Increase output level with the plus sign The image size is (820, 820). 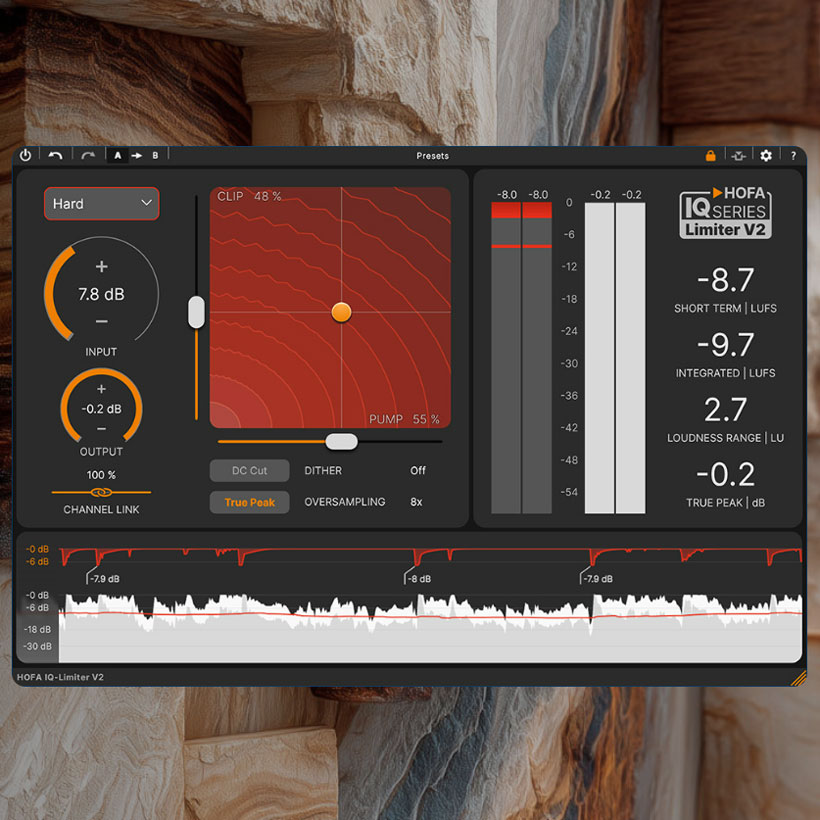(x=101, y=389)
